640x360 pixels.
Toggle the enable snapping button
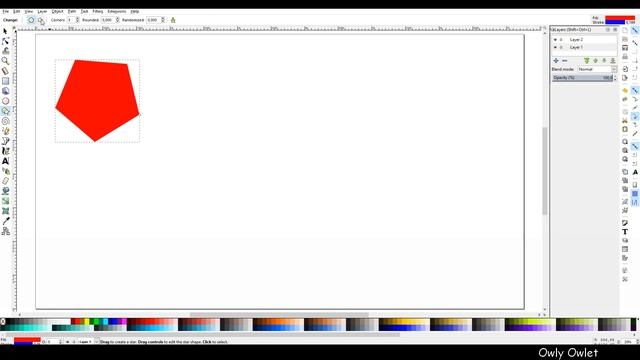point(635,31)
